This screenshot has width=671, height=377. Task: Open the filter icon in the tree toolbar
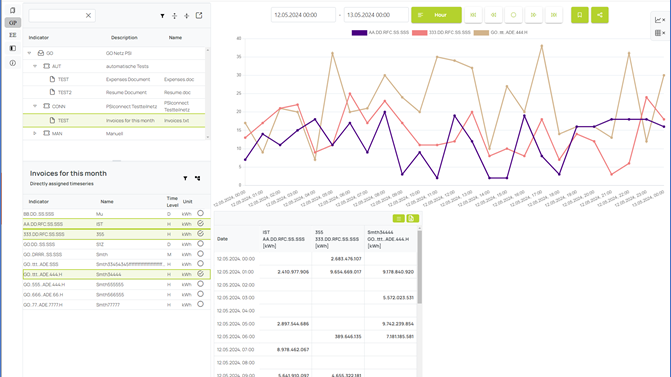click(162, 16)
